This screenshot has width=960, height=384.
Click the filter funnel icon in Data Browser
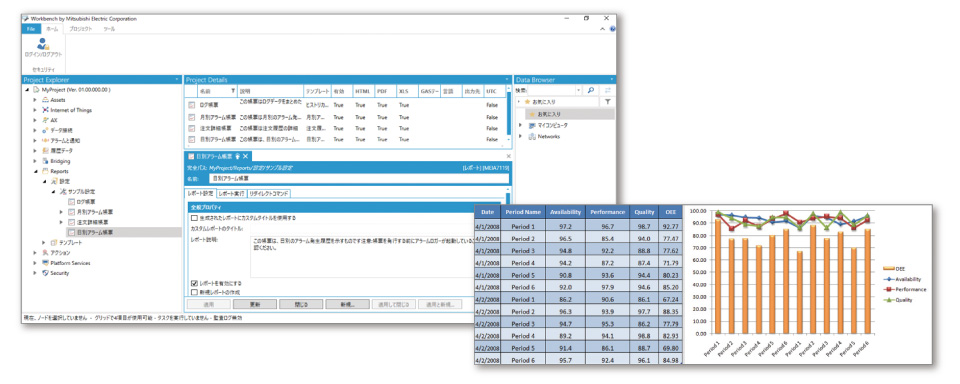(608, 102)
